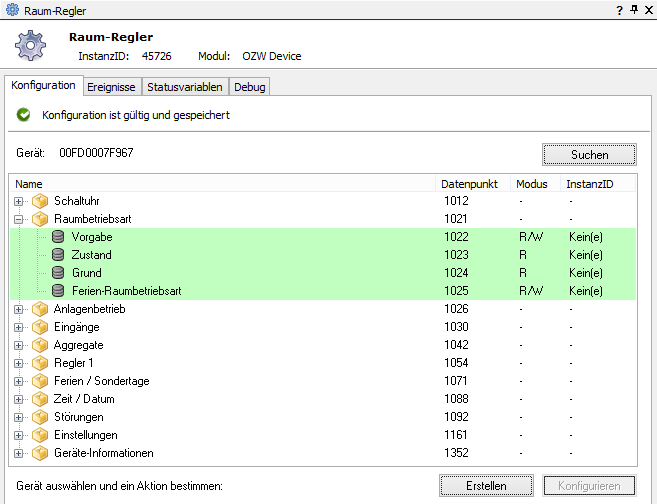Click the Erstellen button
The width and height of the screenshot is (657, 504).
click(x=486, y=486)
